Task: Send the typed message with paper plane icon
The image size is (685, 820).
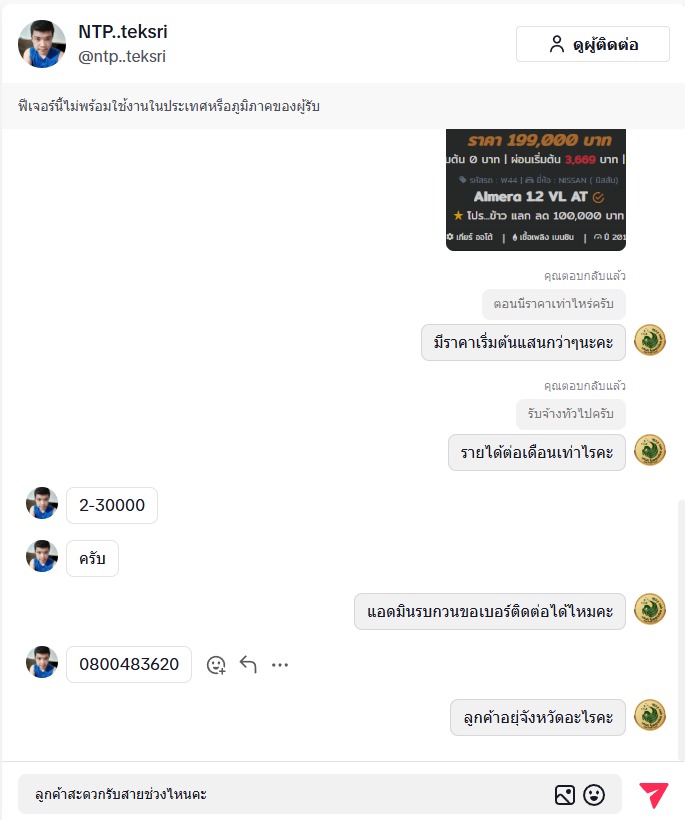Action: [x=653, y=794]
